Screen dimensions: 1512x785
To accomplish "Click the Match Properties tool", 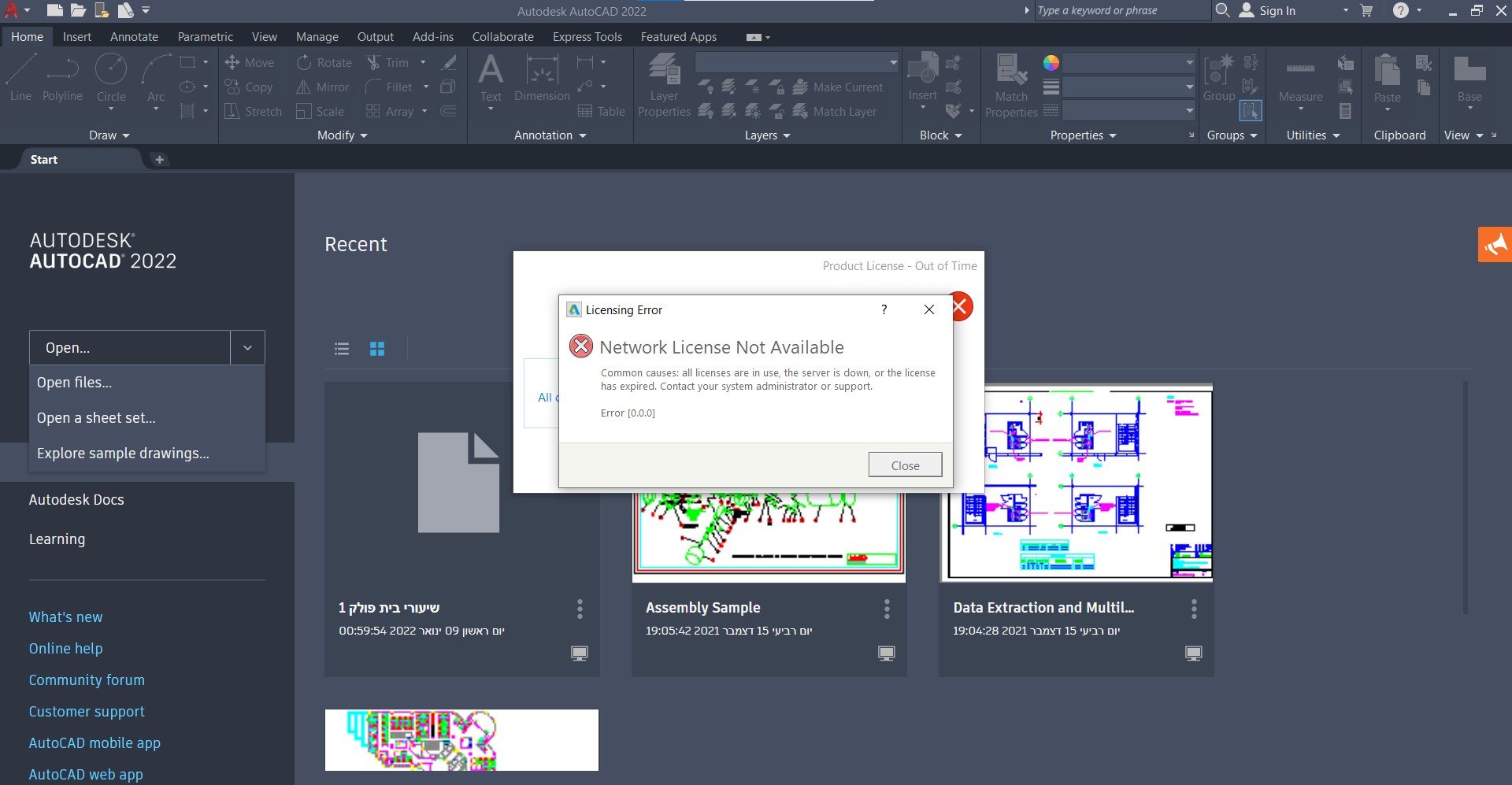I will [x=1011, y=77].
